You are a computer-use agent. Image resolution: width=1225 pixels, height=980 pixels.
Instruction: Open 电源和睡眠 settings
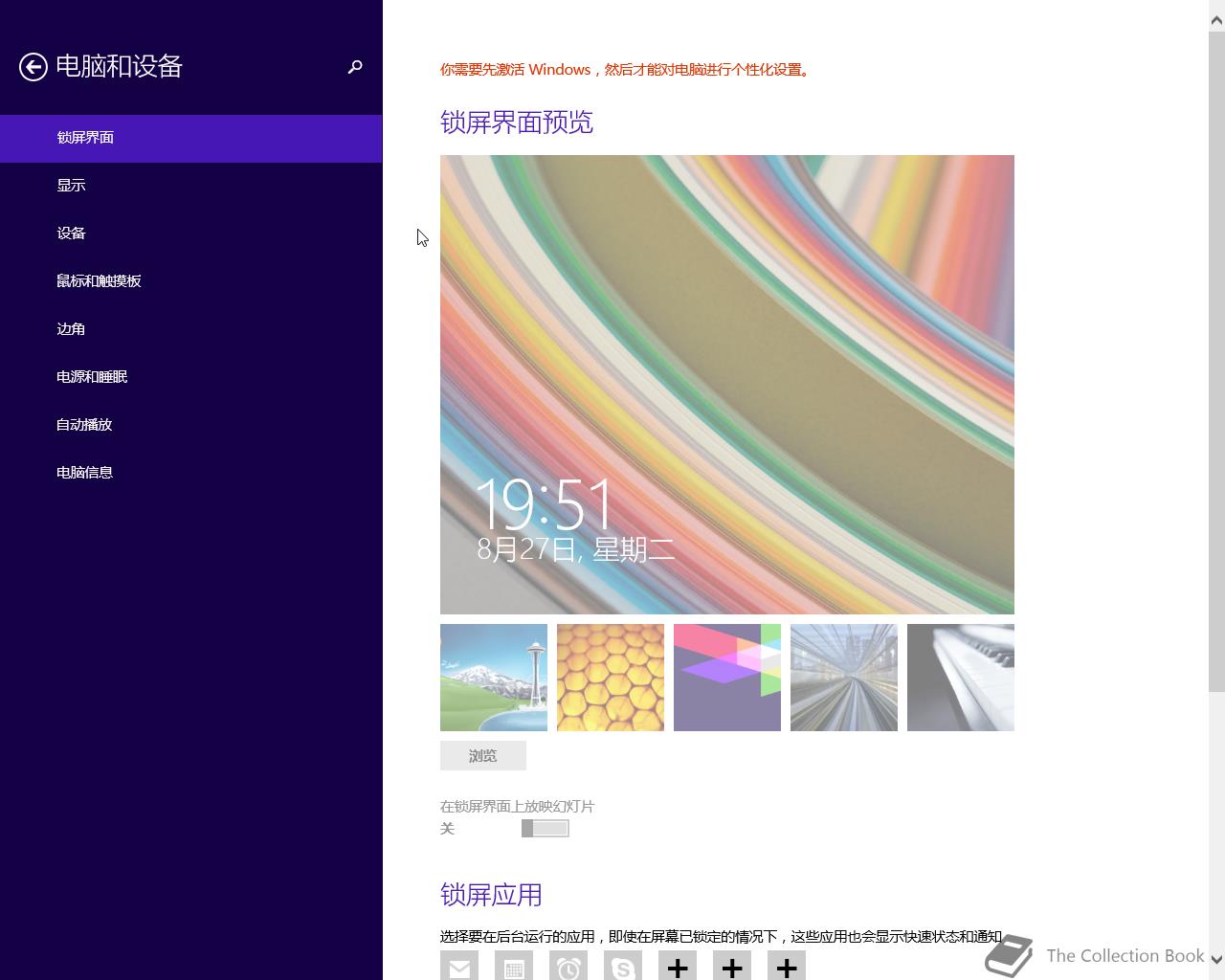(191, 377)
